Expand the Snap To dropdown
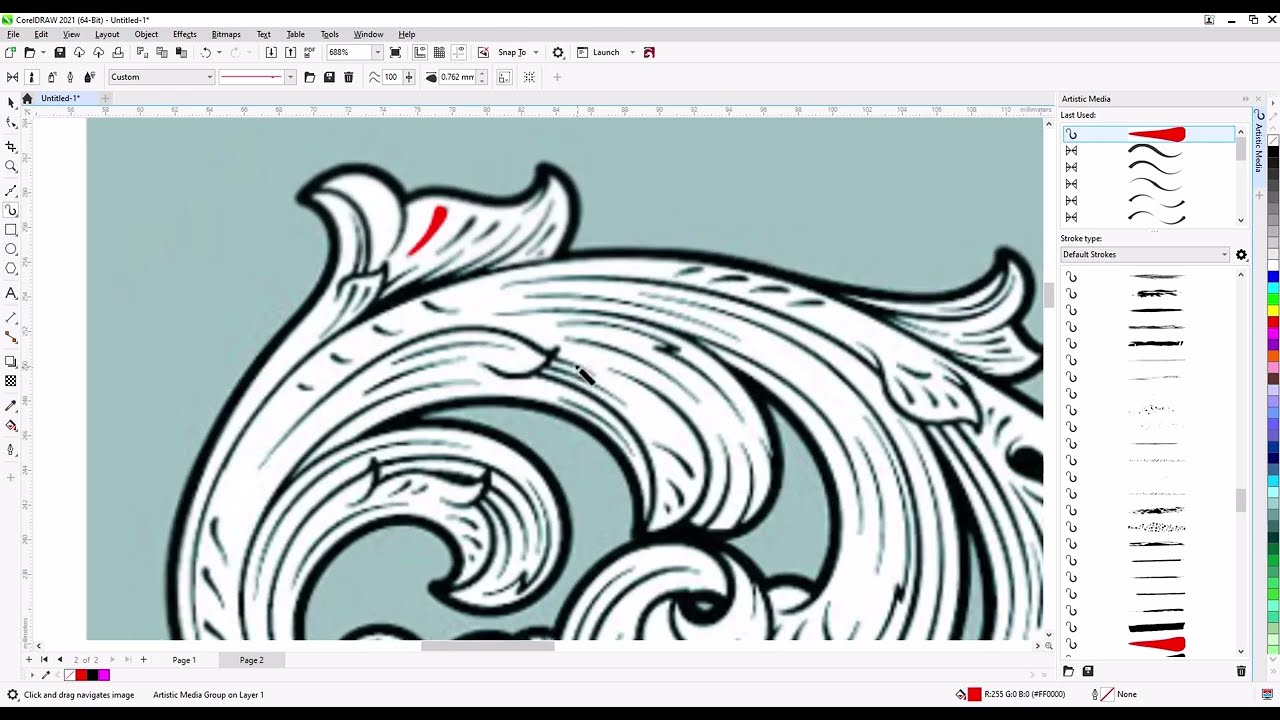Screen dimensions: 1280x720 click(536, 52)
